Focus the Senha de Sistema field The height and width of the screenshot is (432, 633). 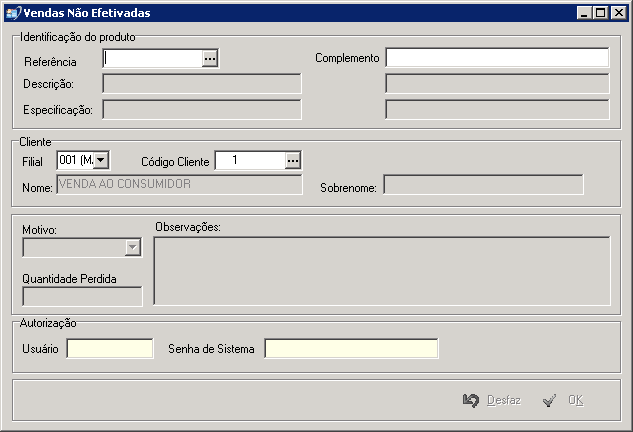point(351,348)
